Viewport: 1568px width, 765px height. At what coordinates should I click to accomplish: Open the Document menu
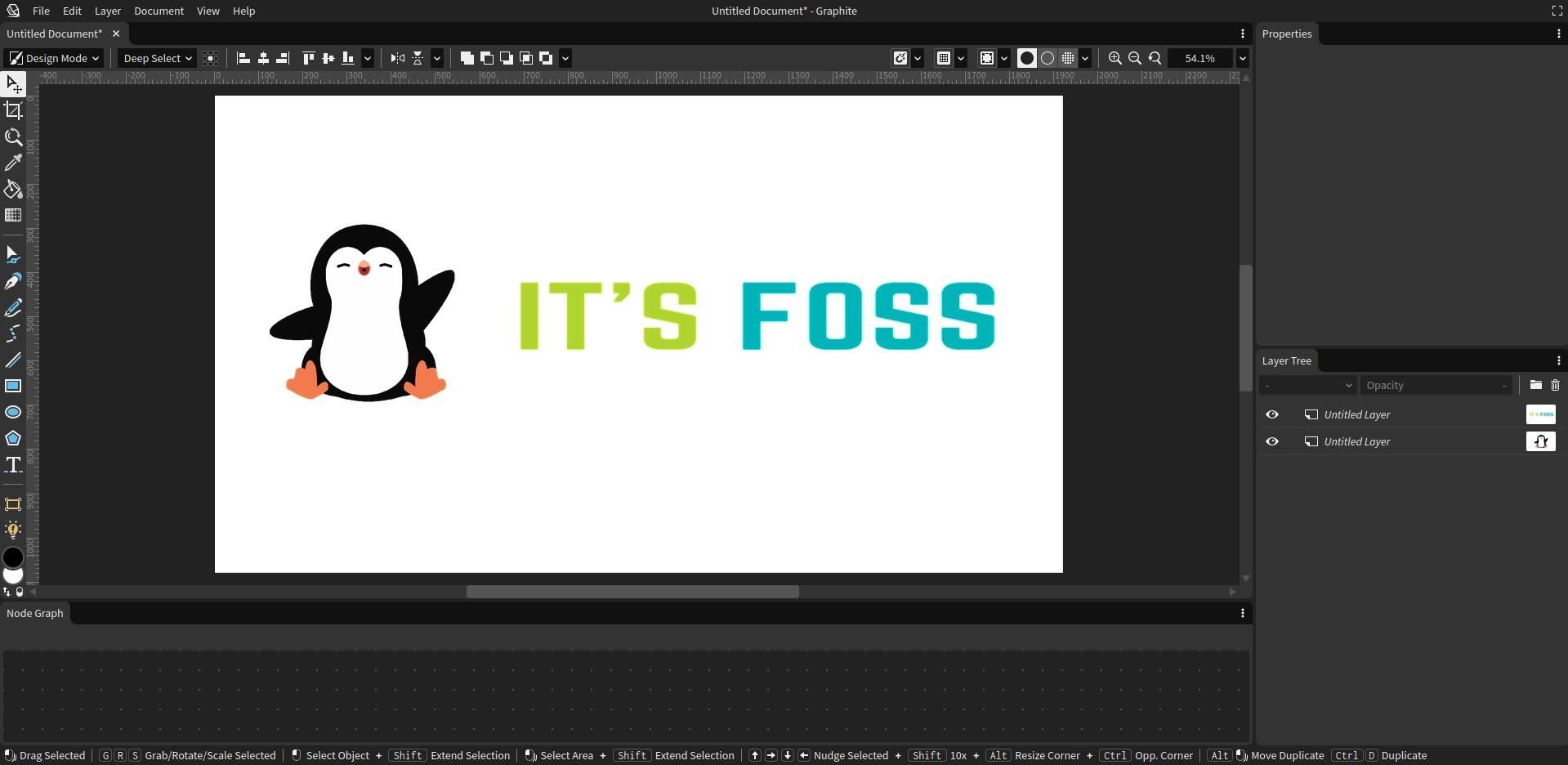coord(159,11)
